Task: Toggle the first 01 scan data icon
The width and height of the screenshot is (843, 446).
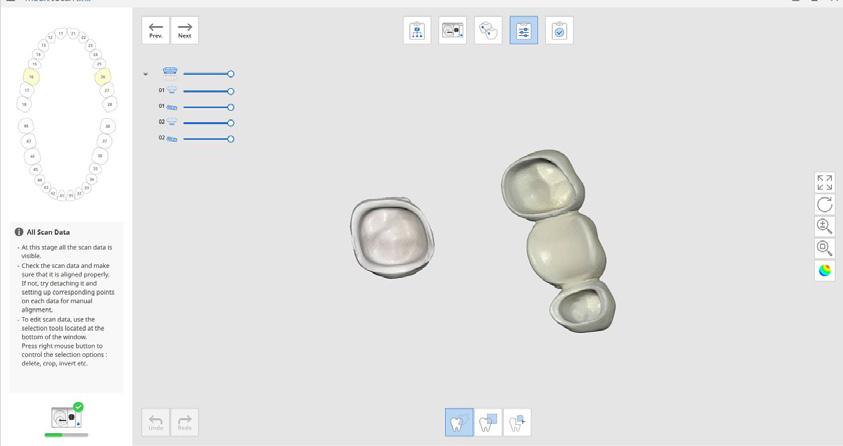Action: click(x=172, y=90)
